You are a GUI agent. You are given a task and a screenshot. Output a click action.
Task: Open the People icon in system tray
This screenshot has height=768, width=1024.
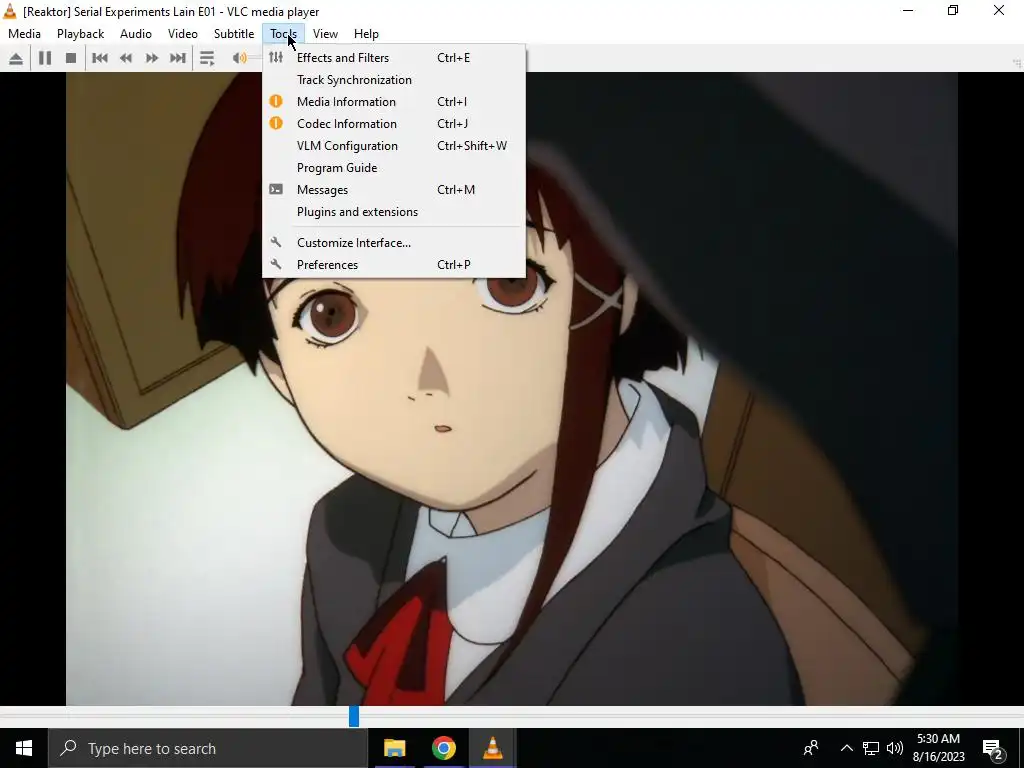(x=811, y=748)
